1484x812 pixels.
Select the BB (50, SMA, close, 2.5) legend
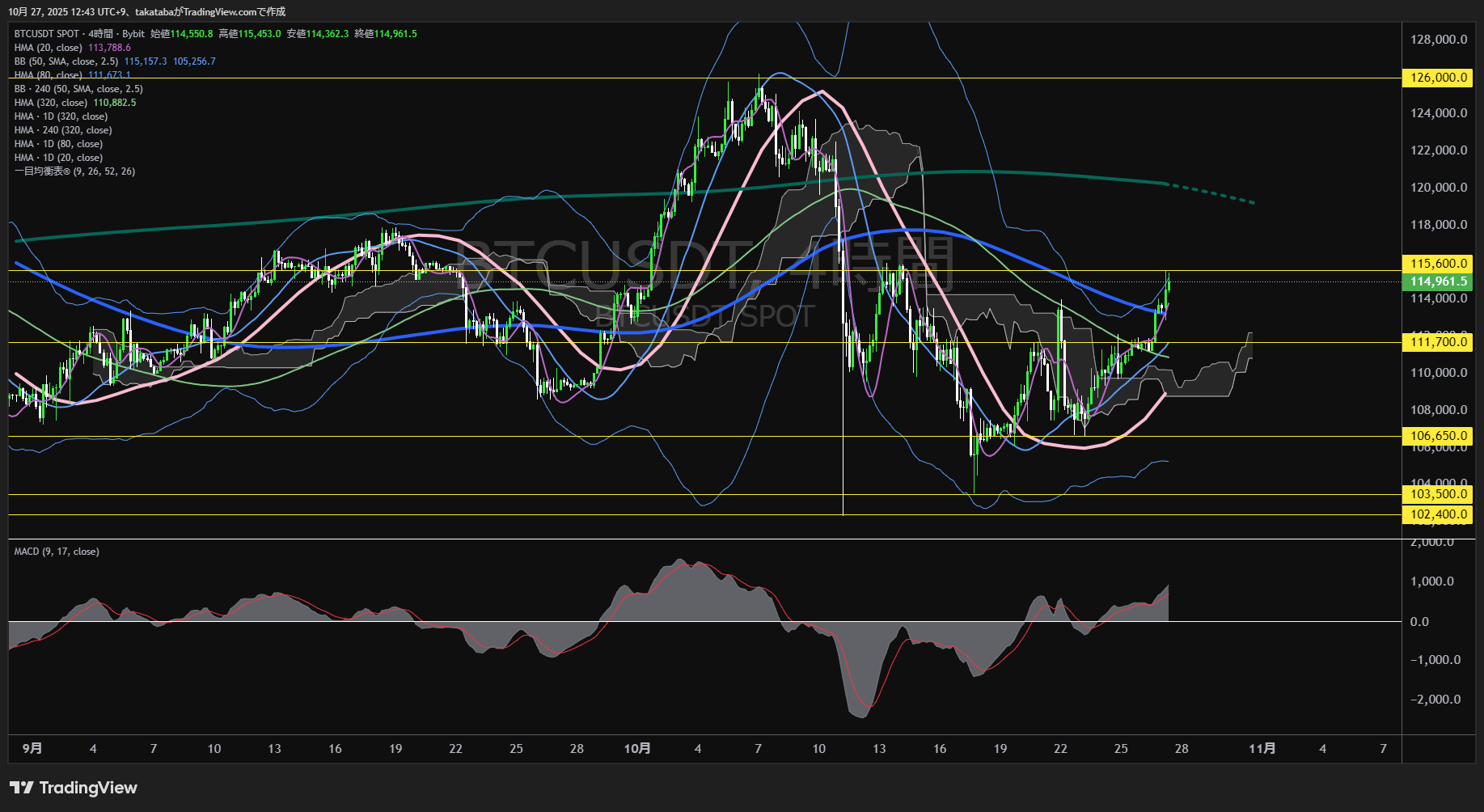pos(66,61)
